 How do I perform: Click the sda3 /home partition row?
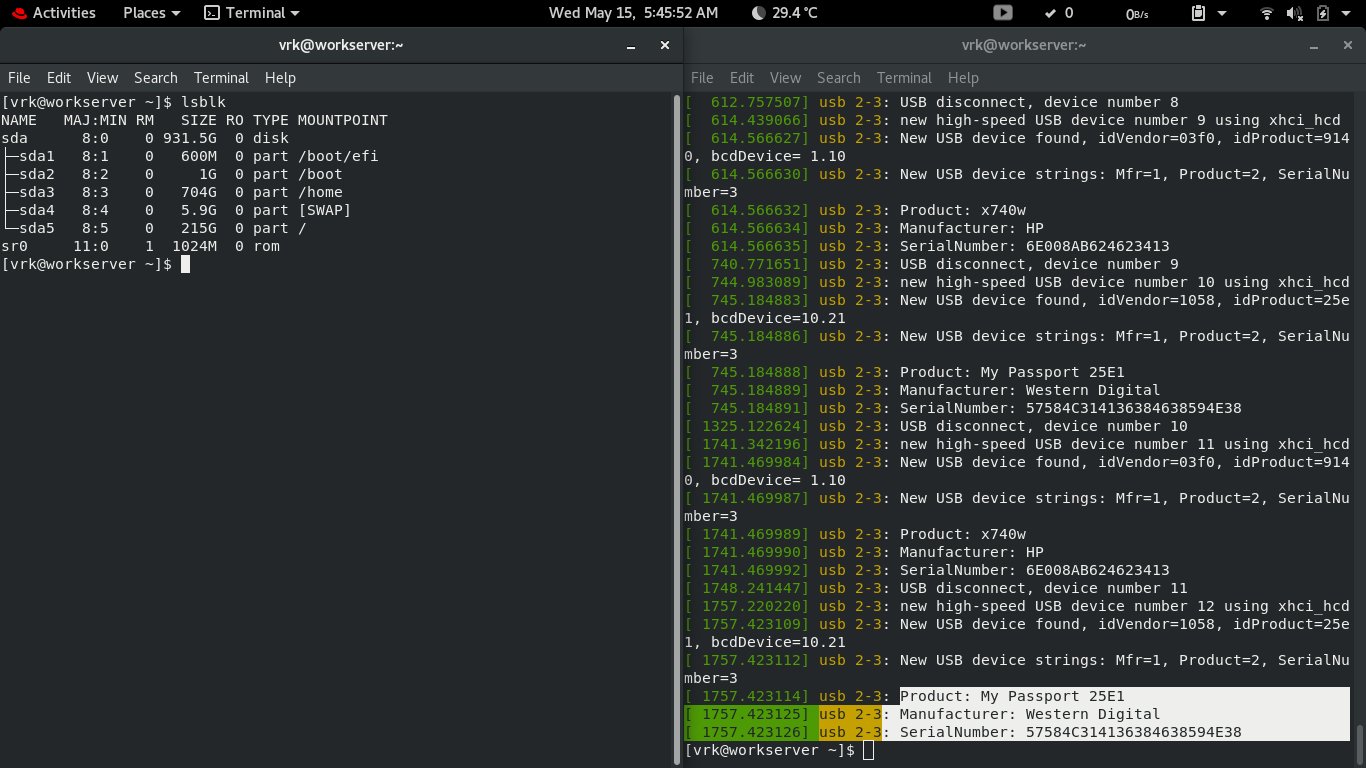coord(172,192)
